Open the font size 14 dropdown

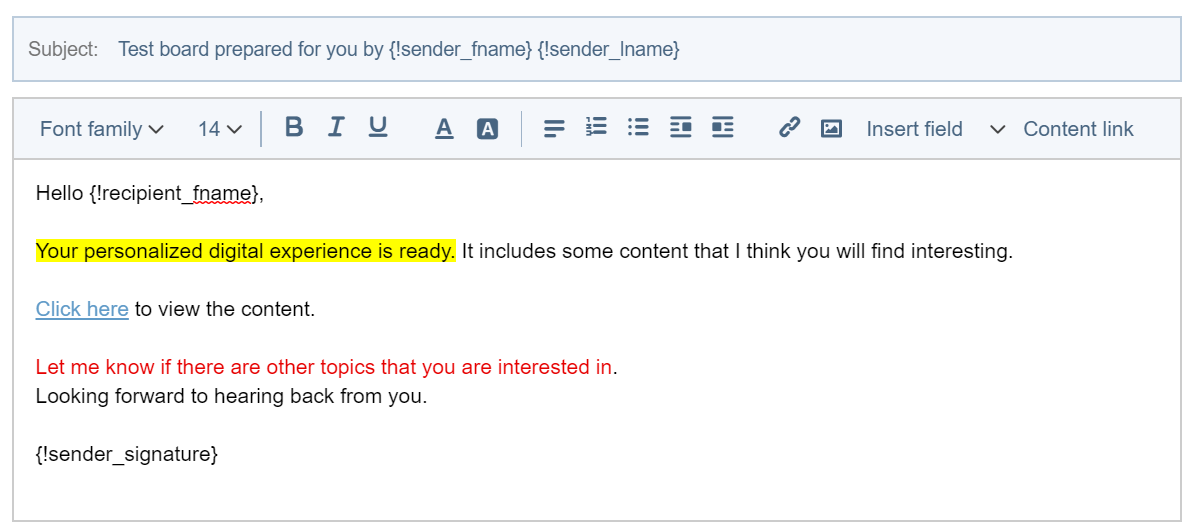219,129
